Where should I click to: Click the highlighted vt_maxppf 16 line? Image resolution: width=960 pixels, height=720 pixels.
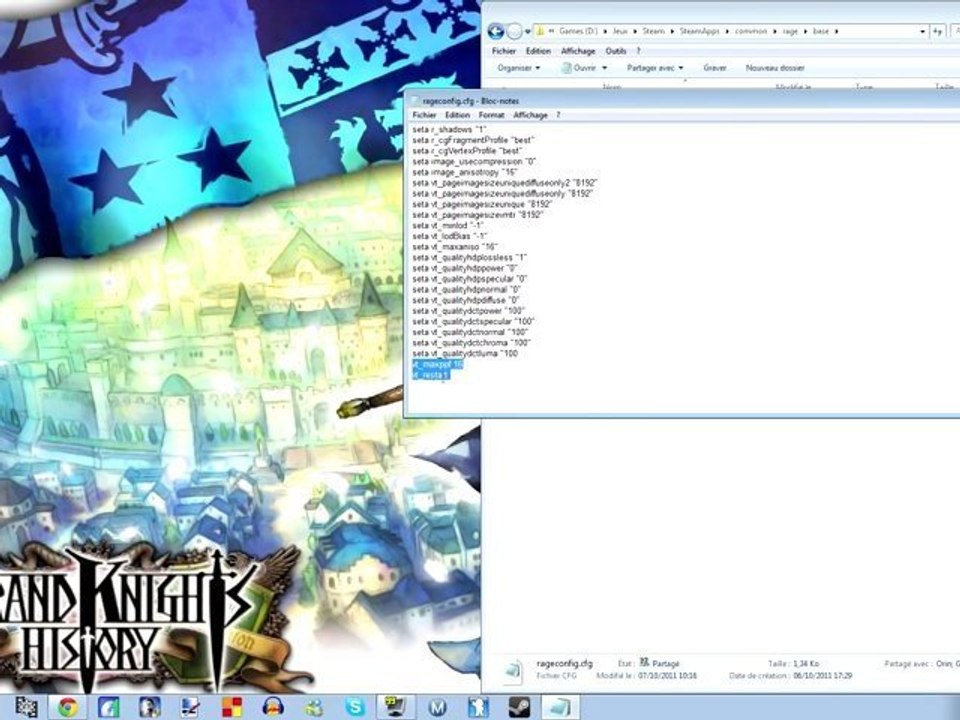click(x=438, y=364)
